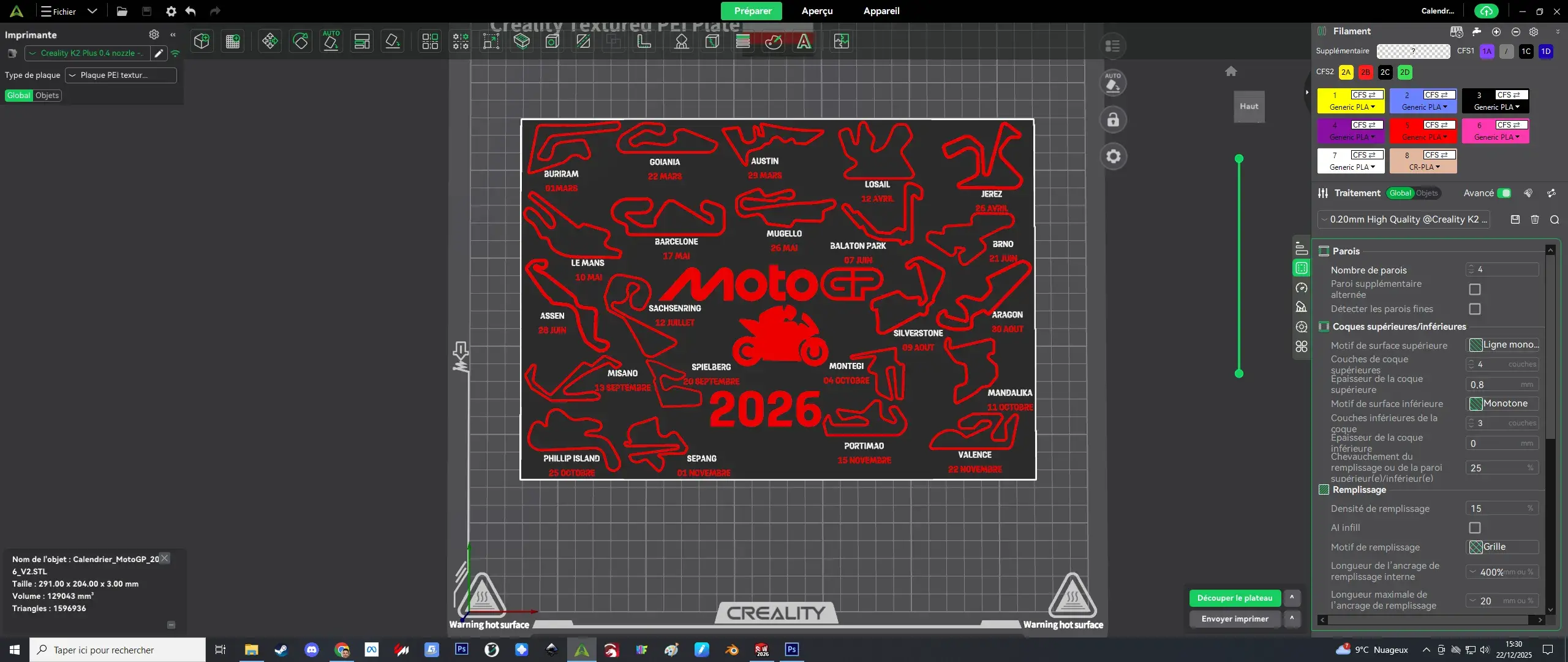Click the auto-orient button beside the plate
The height and width of the screenshot is (662, 1568).
[1113, 83]
